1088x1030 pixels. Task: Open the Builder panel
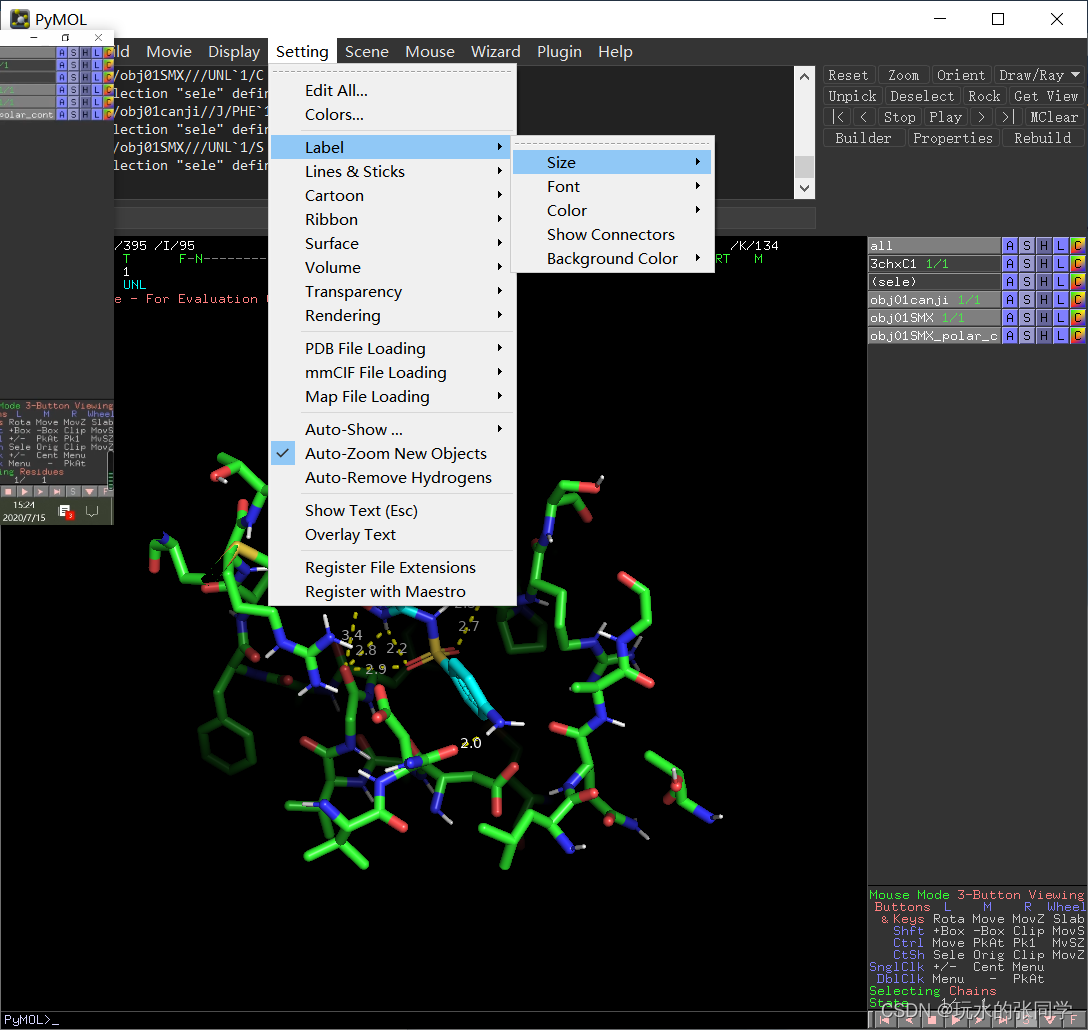(x=863, y=138)
